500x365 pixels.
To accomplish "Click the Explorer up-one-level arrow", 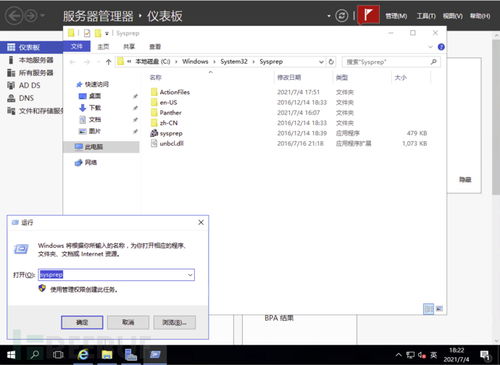I will coord(108,62).
